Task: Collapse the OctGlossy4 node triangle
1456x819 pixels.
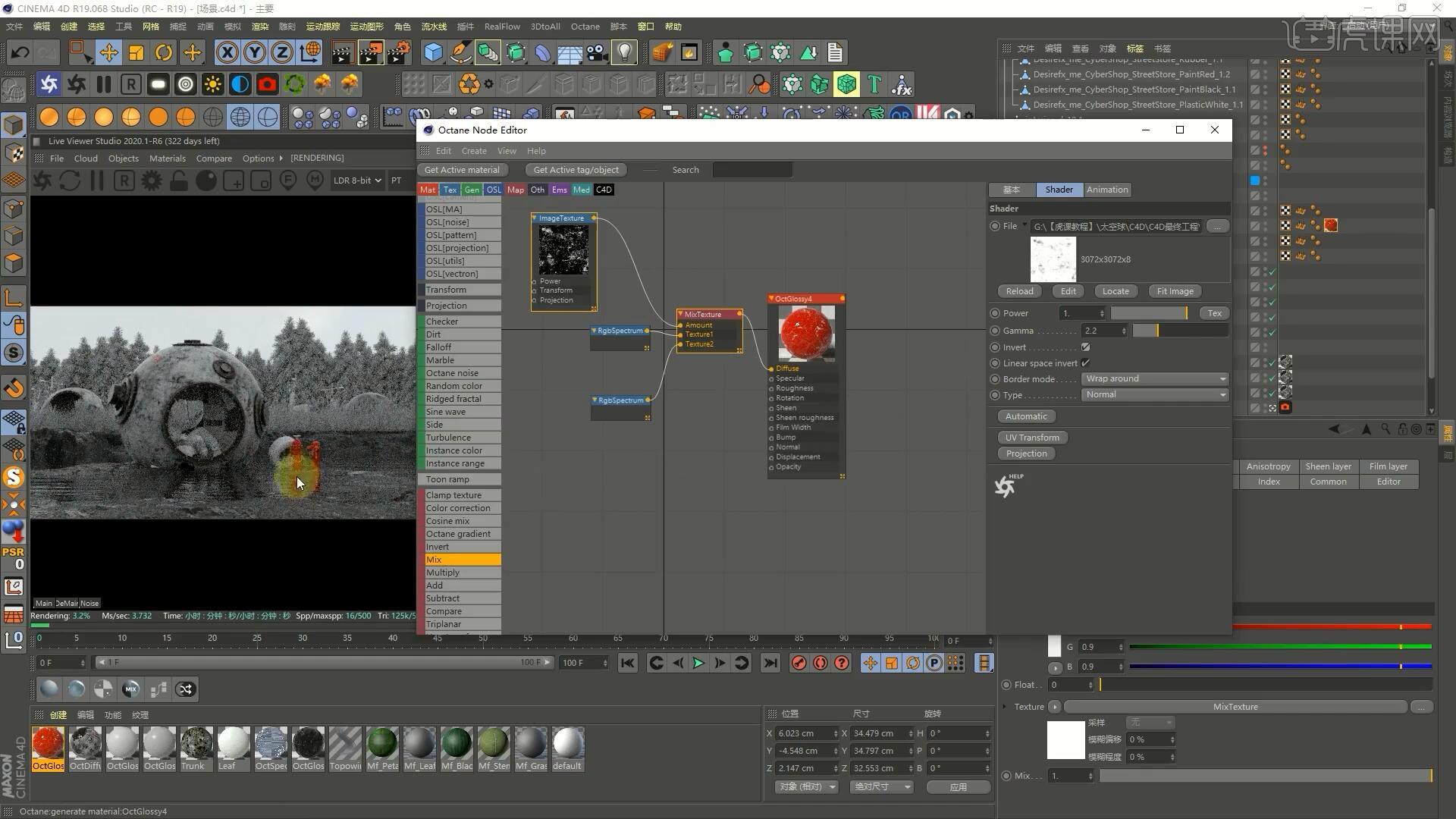Action: click(x=771, y=299)
